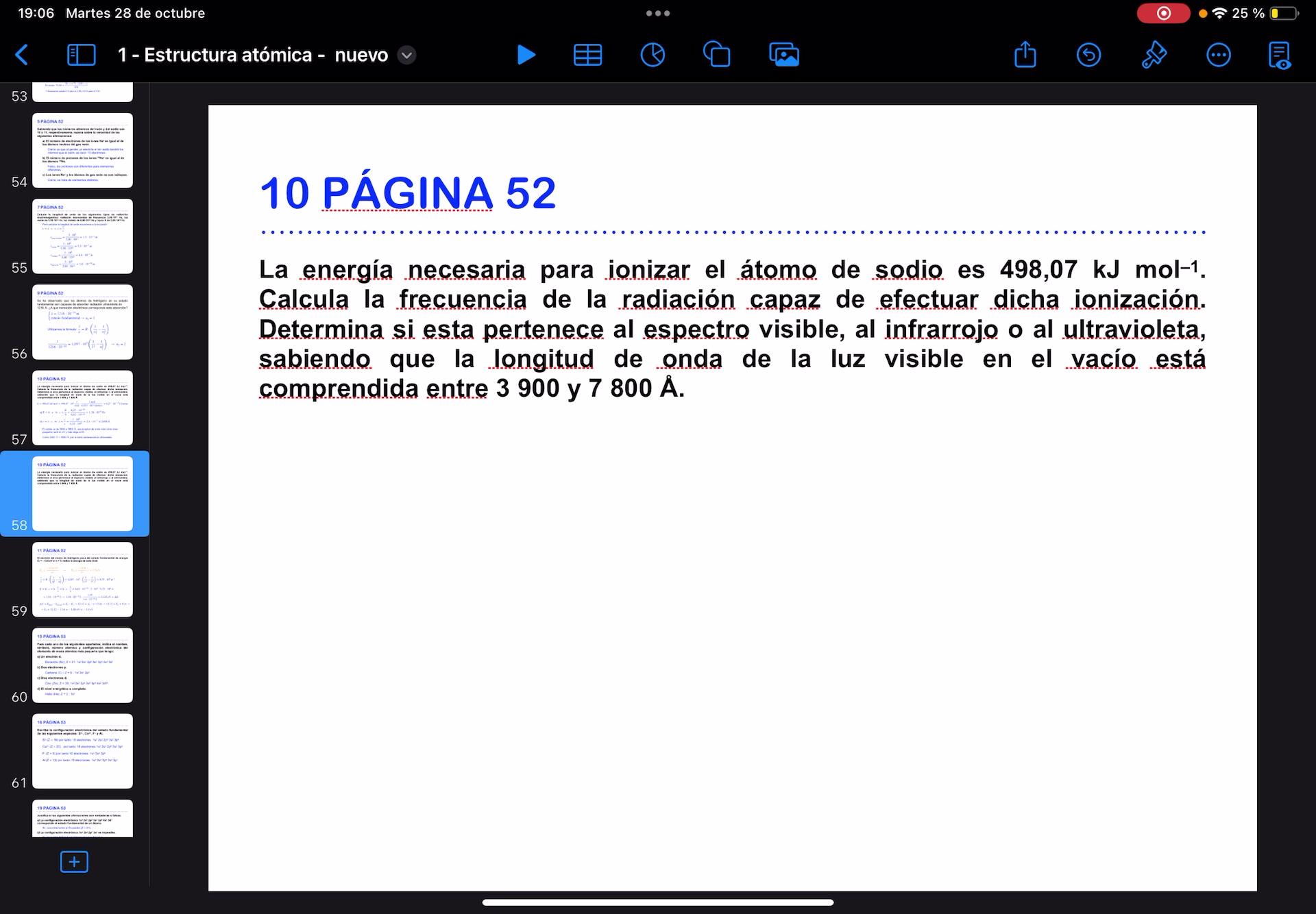Screen dimensions: 1316x914
Task: Tap the undo arrow icon
Action: click(x=1088, y=55)
